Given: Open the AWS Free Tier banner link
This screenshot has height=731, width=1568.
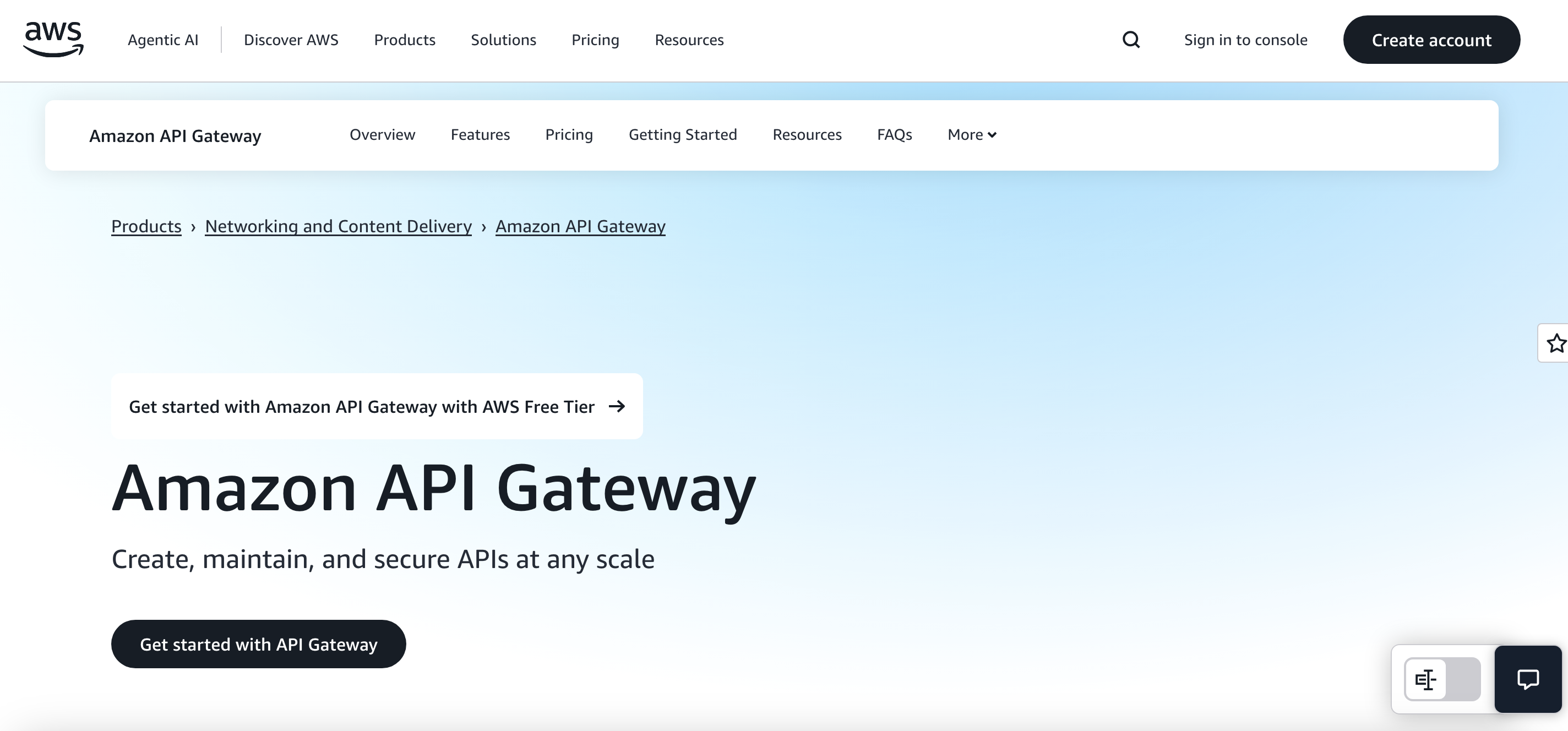Looking at the screenshot, I should (x=377, y=406).
